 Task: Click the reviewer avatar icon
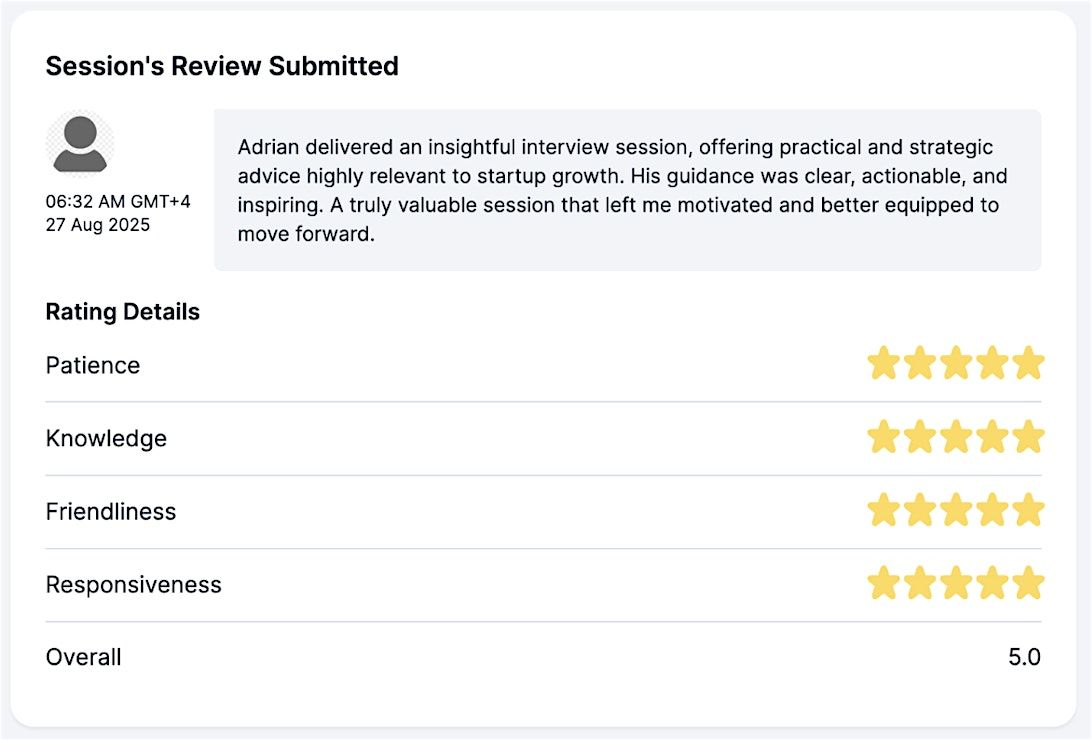[80, 144]
